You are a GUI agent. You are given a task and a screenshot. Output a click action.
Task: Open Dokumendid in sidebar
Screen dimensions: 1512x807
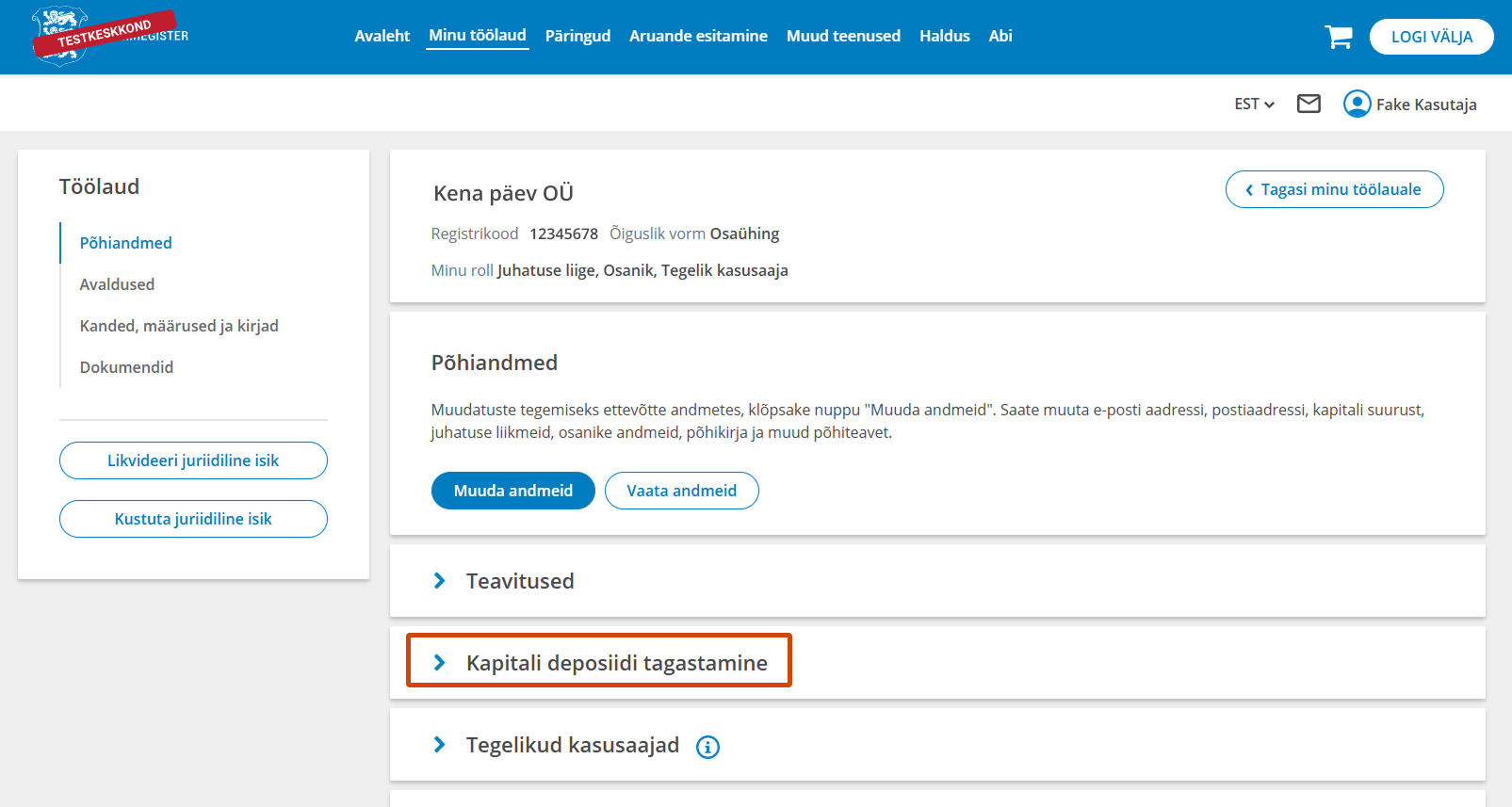(x=126, y=367)
